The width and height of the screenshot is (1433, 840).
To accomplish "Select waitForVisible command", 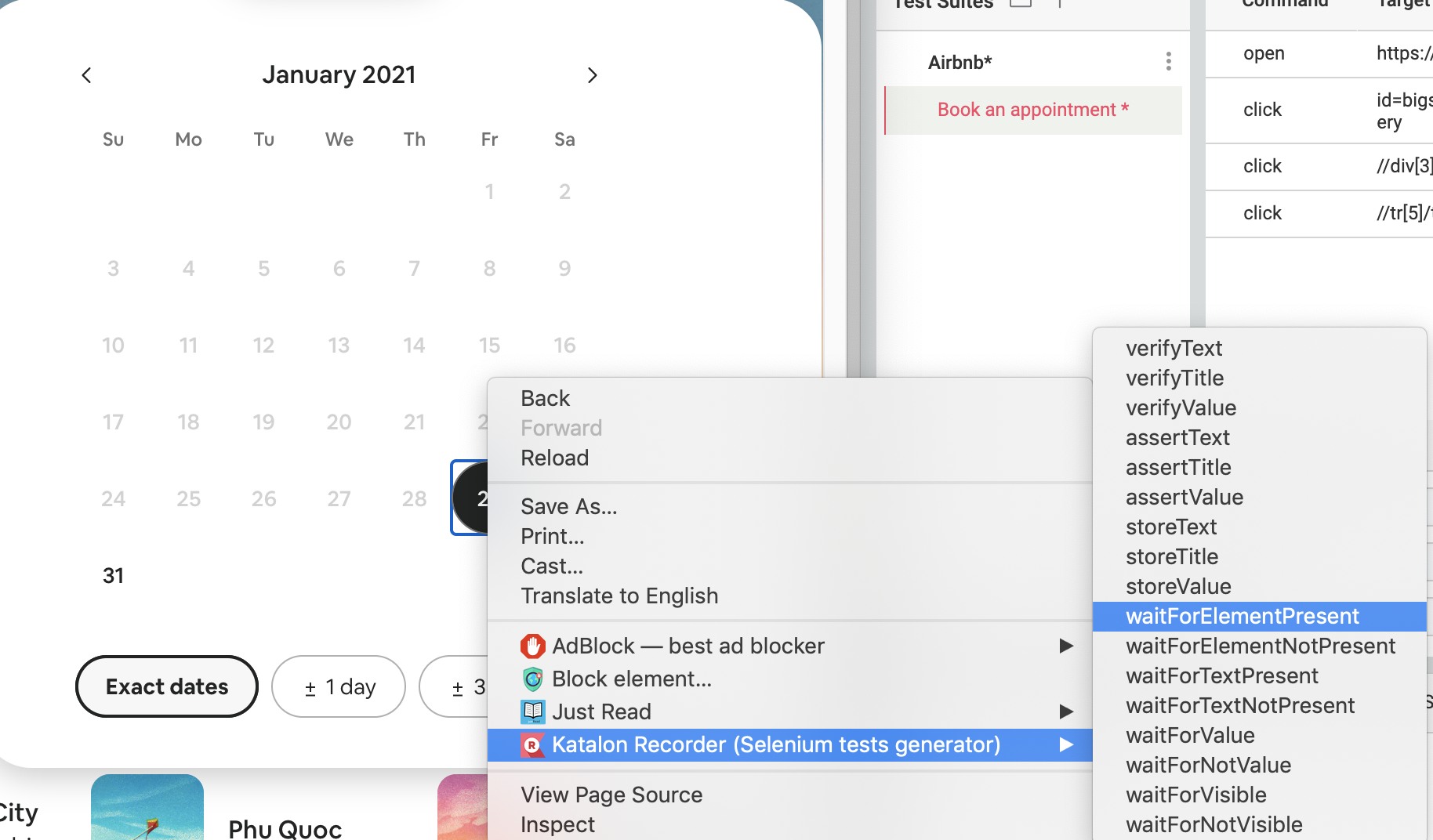I will tap(1260, 795).
